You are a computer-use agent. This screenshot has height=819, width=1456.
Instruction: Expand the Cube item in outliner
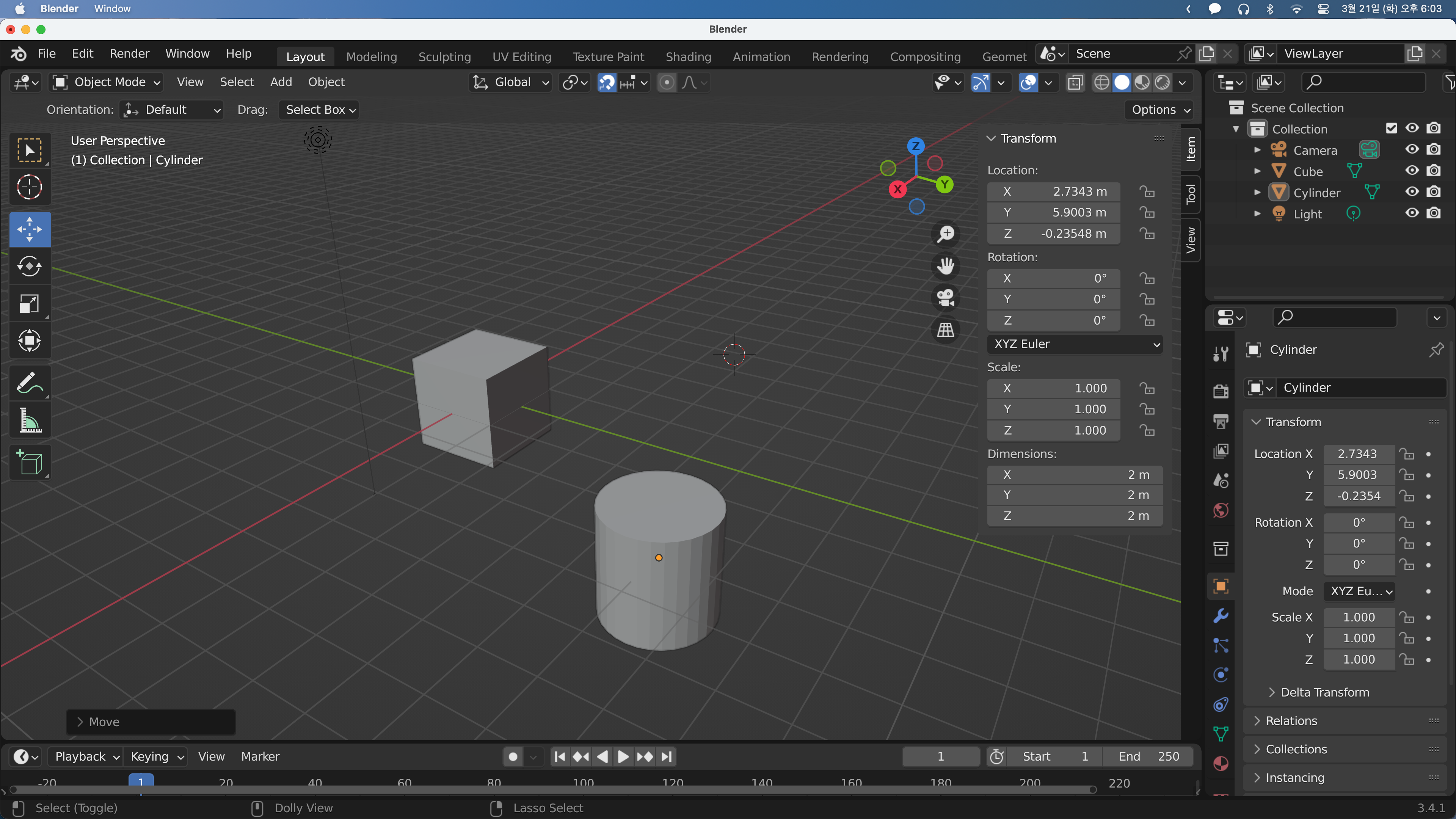click(x=1257, y=171)
